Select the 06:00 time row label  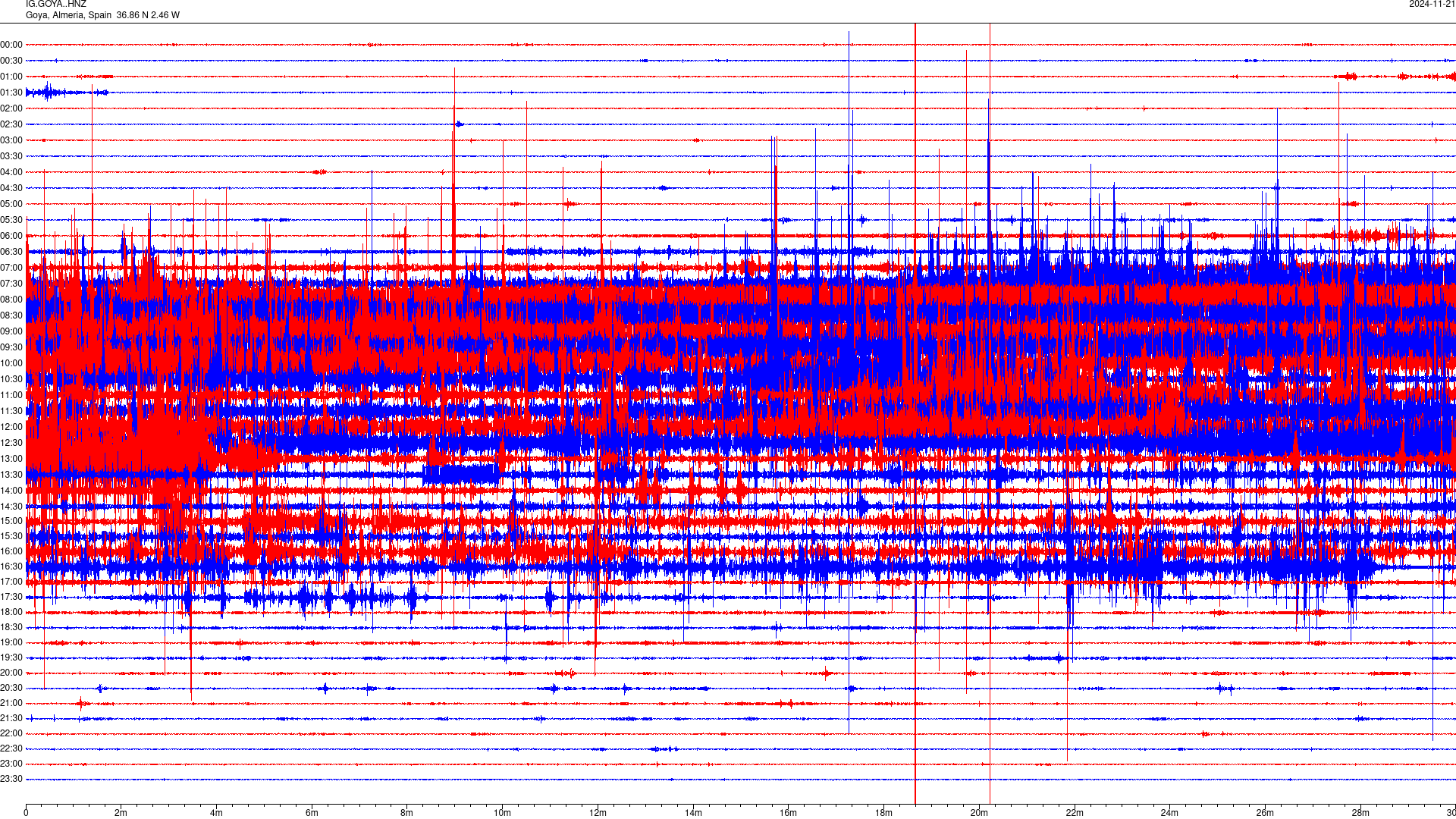pyautogui.click(x=11, y=236)
